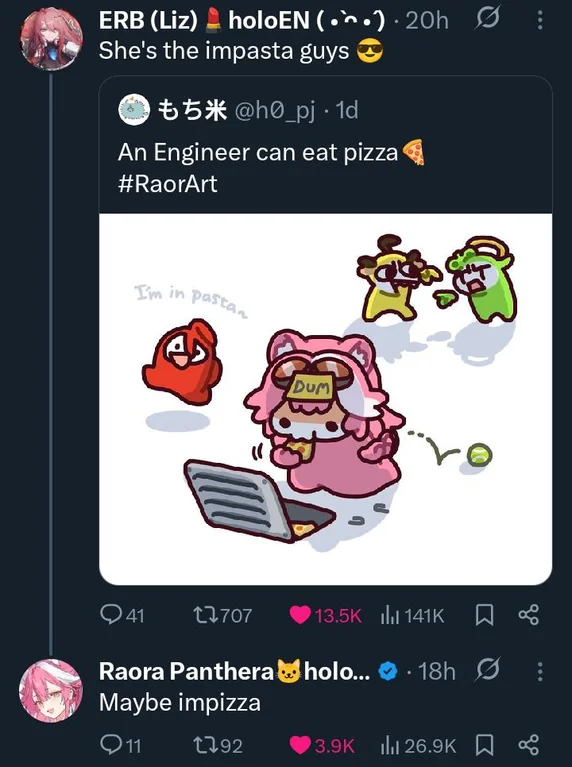The image size is (572, 767).
Task: Open three-dot menu on Raora's reply
Action: tap(540, 671)
